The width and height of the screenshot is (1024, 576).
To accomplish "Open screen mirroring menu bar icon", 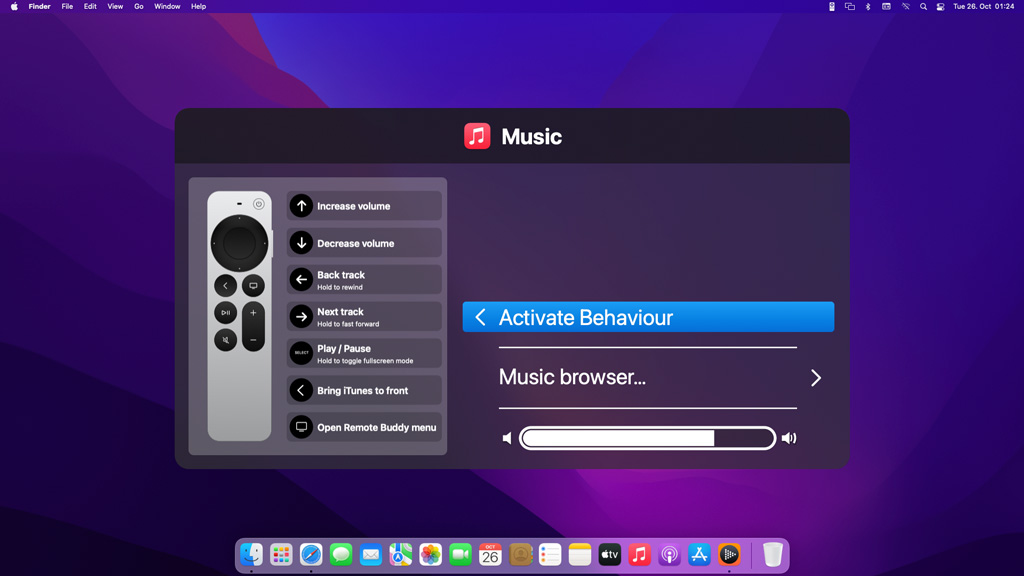I will click(x=850, y=7).
